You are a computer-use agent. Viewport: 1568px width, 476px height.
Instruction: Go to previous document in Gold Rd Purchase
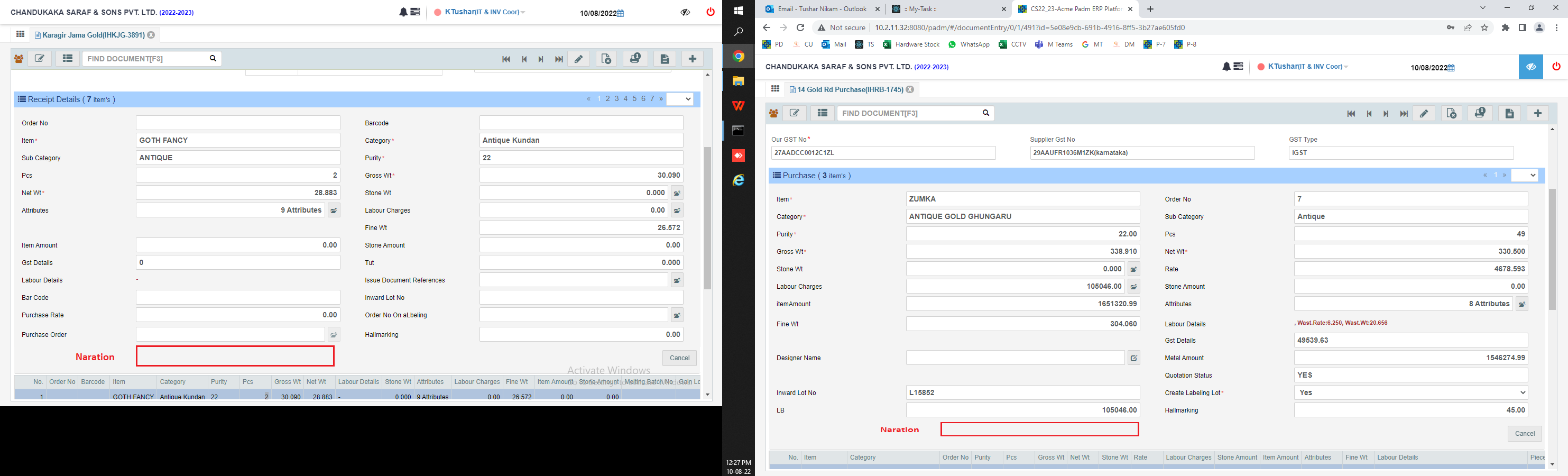(1369, 114)
